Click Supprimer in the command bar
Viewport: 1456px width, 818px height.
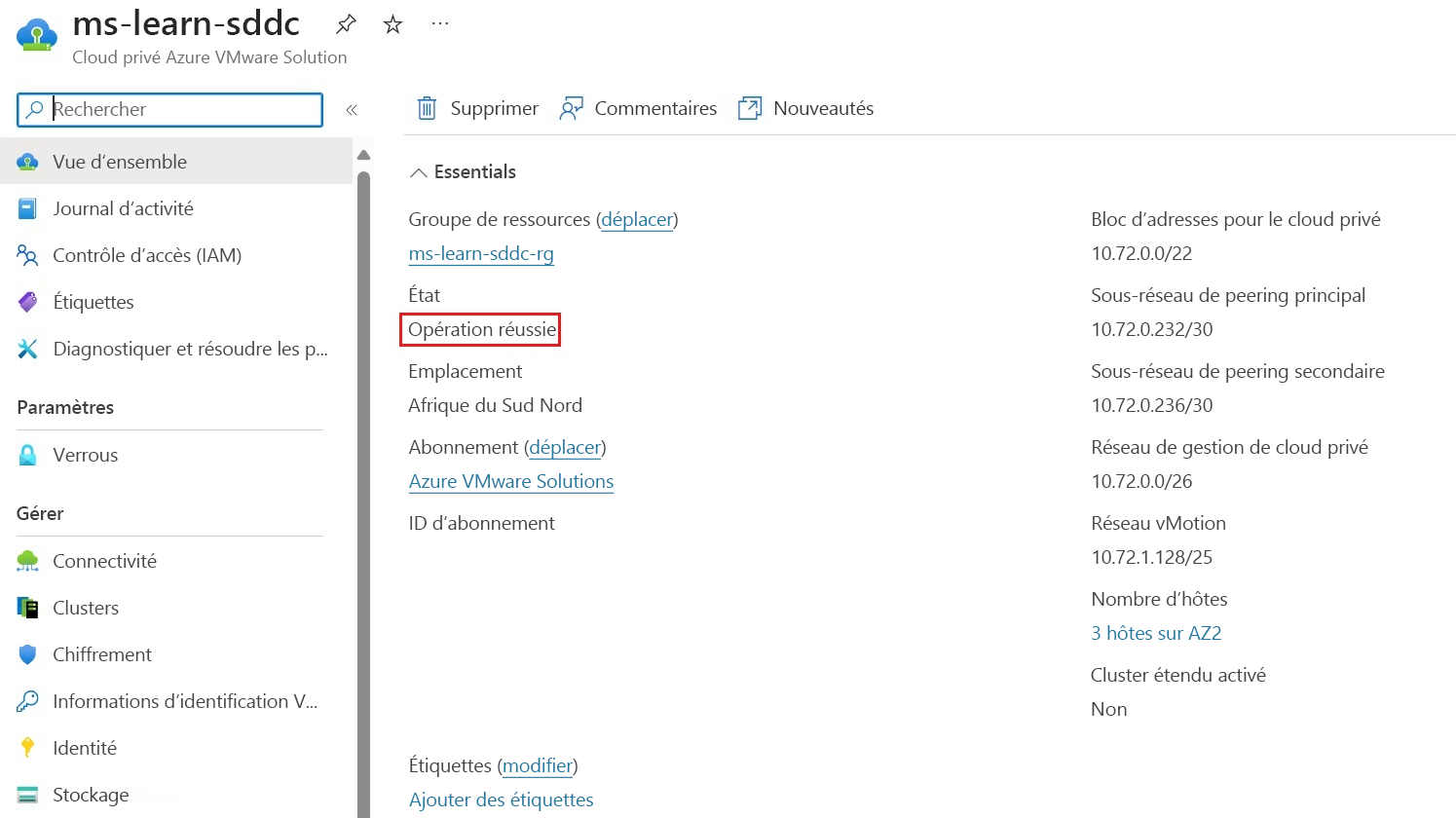tap(476, 108)
